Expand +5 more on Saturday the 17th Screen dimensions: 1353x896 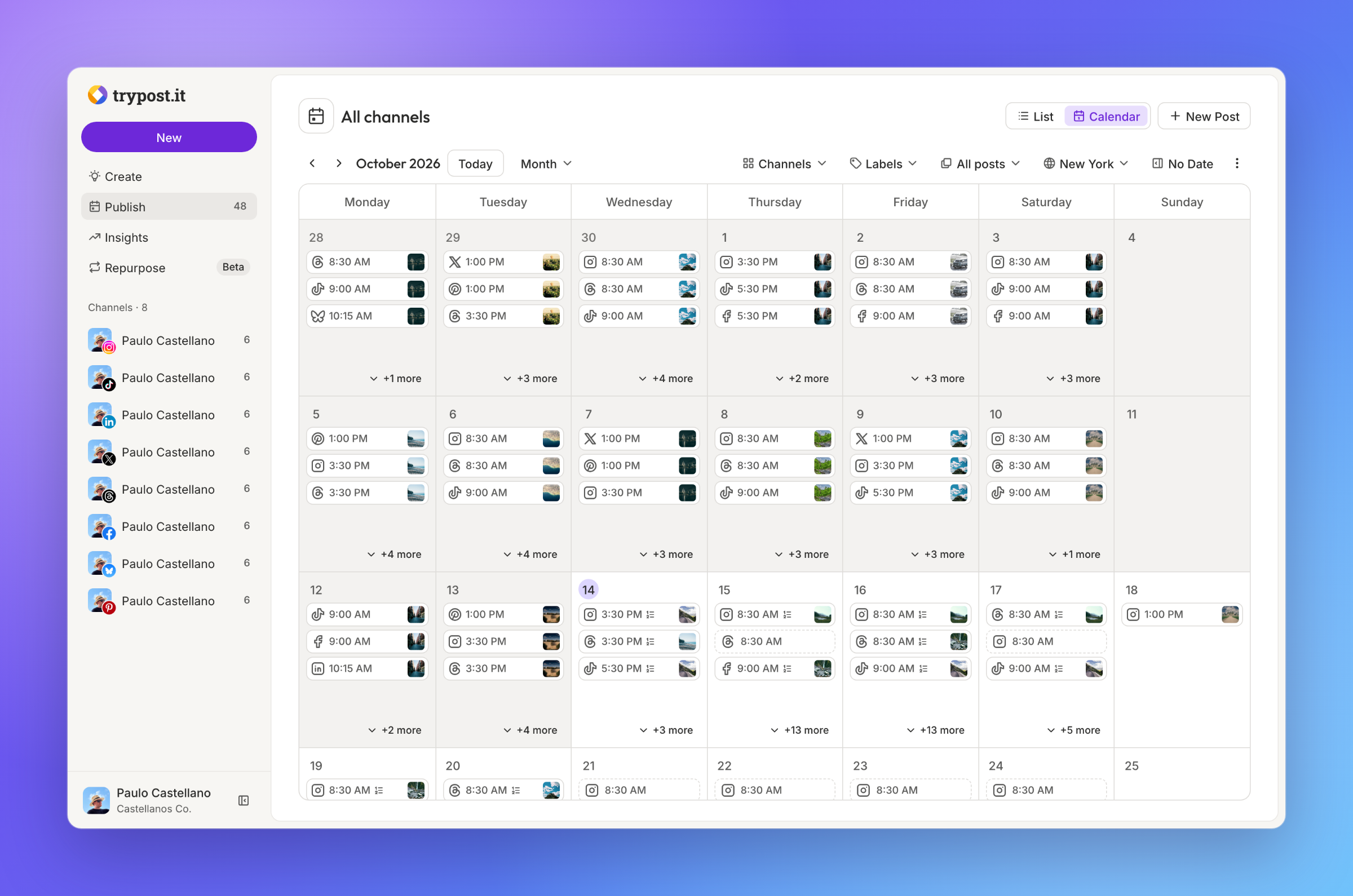pyautogui.click(x=1073, y=730)
